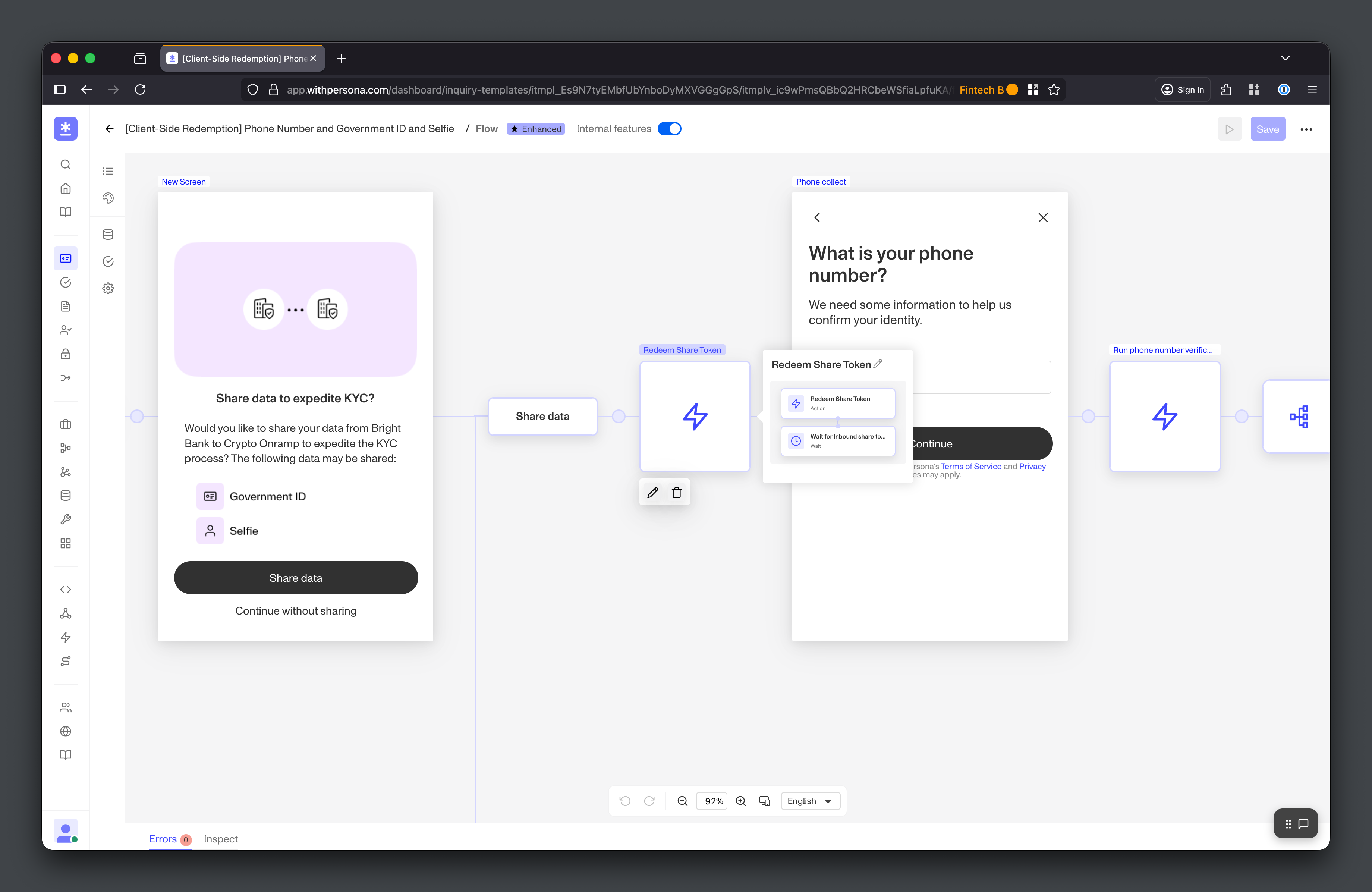Image resolution: width=1372 pixels, height=892 pixels.
Task: Open the browser tab overview chevron
Action: pos(1286,58)
